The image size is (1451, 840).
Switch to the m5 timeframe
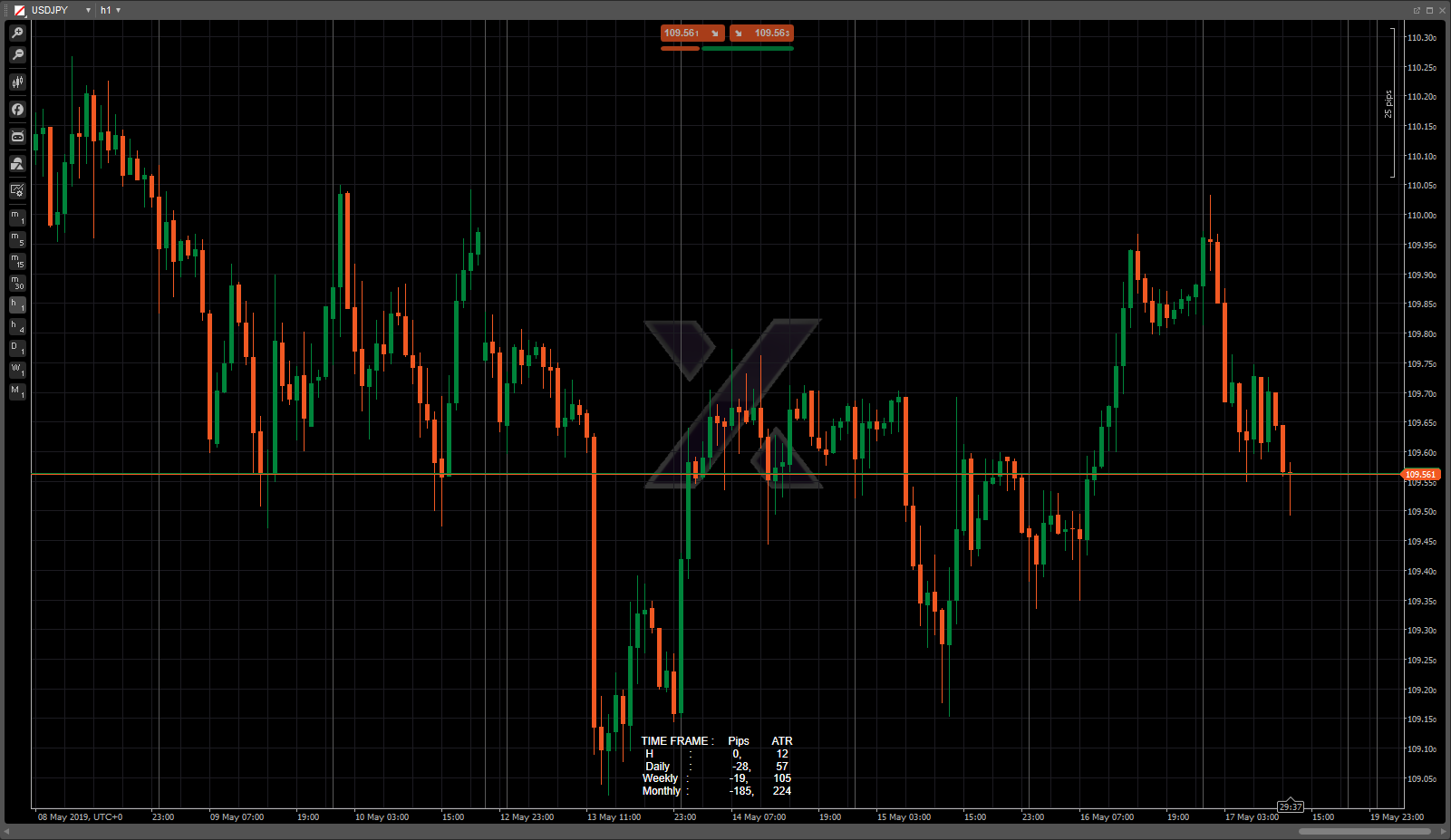(17, 239)
